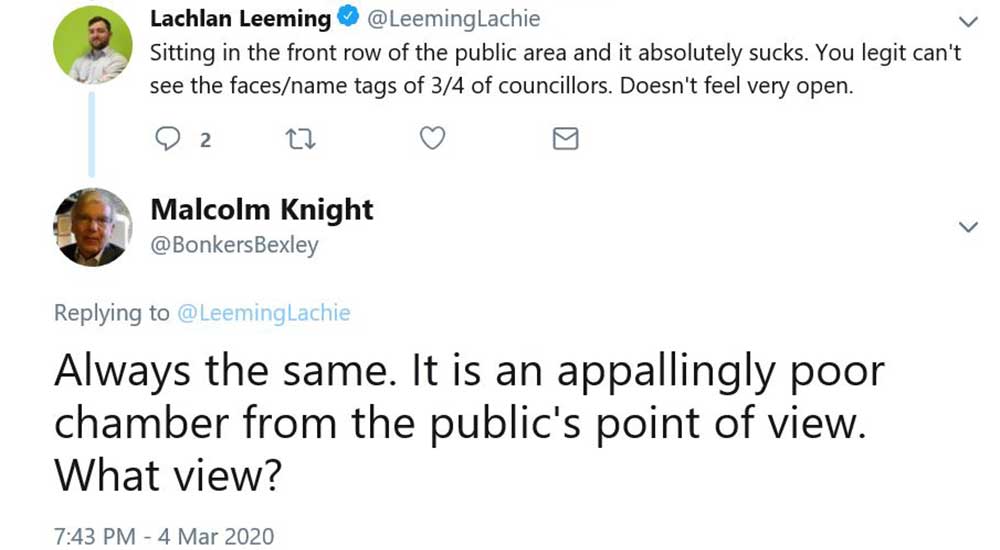Image resolution: width=1000 pixels, height=550 pixels.
Task: Retweet Lachlan Leeming's tweet
Action: click(x=300, y=139)
